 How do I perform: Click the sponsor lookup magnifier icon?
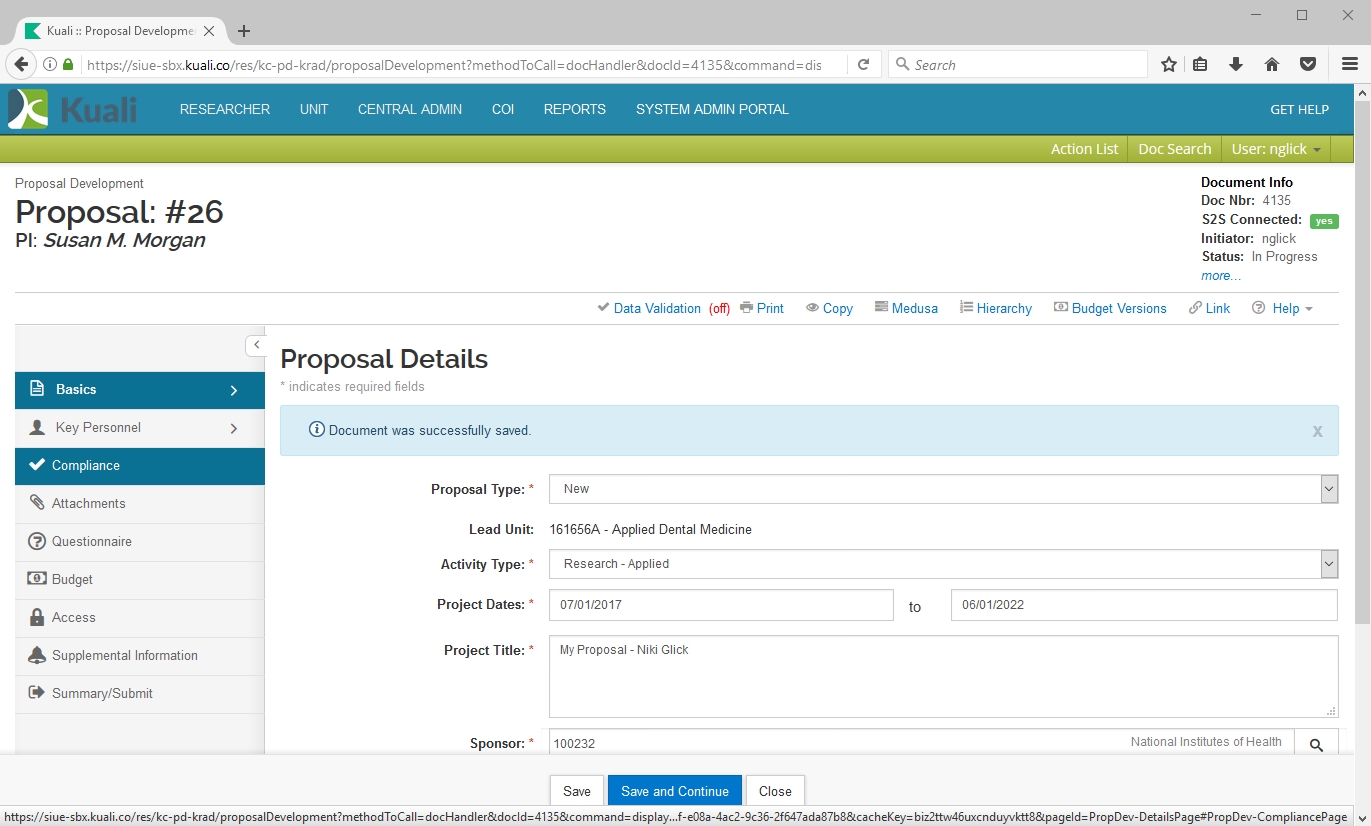pos(1316,744)
